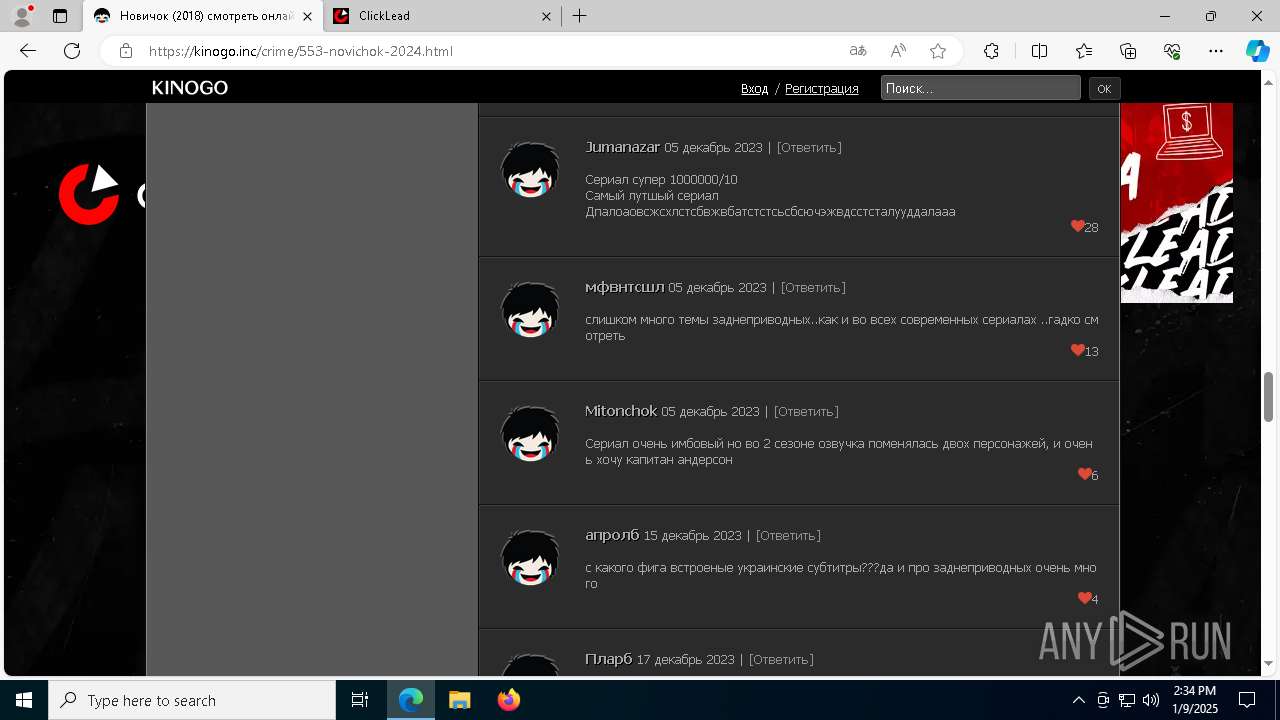View site information lock icon
Image resolution: width=1280 pixels, height=720 pixels.
point(125,51)
